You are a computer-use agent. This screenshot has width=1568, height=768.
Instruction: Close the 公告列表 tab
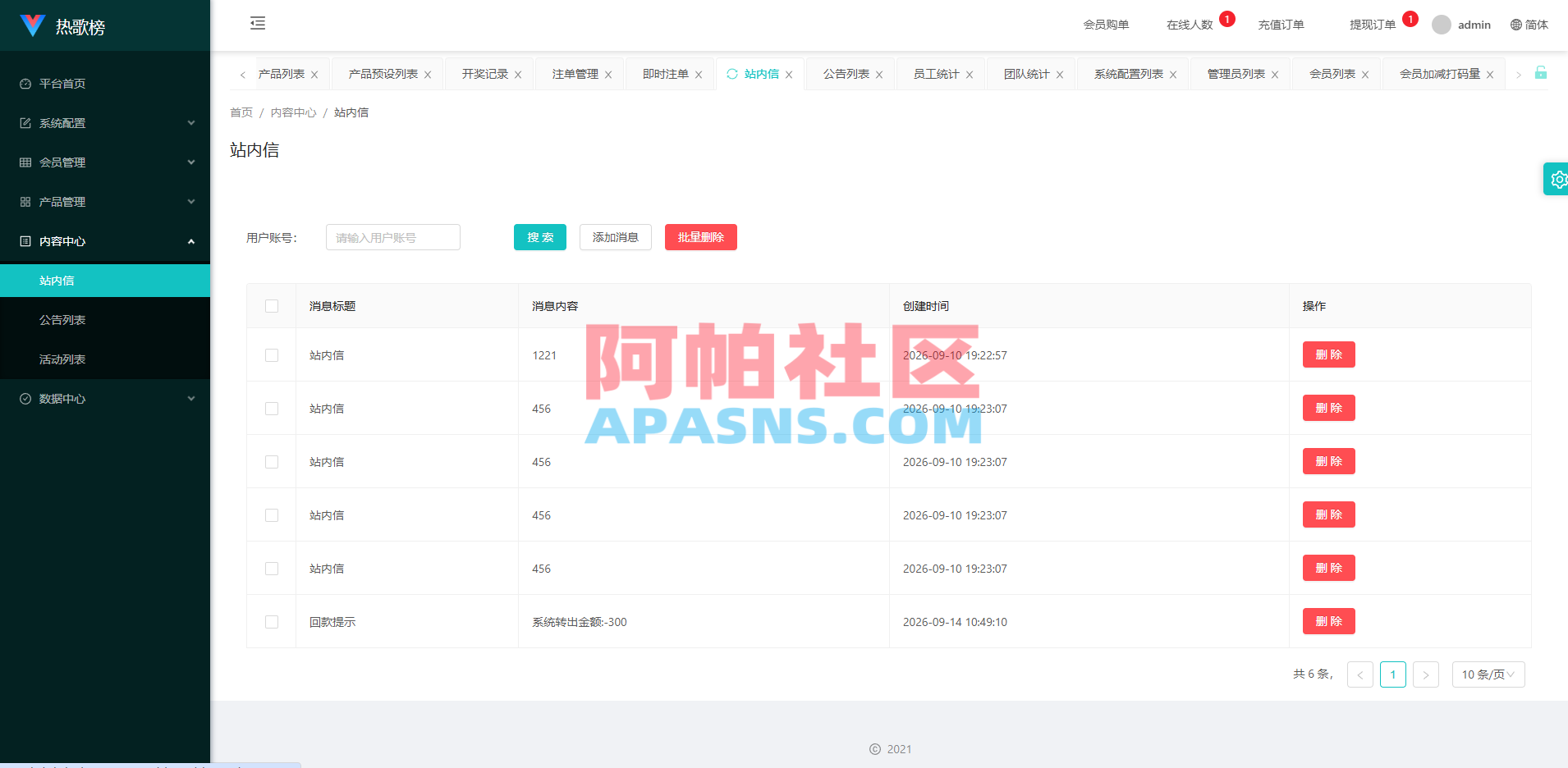click(x=879, y=75)
